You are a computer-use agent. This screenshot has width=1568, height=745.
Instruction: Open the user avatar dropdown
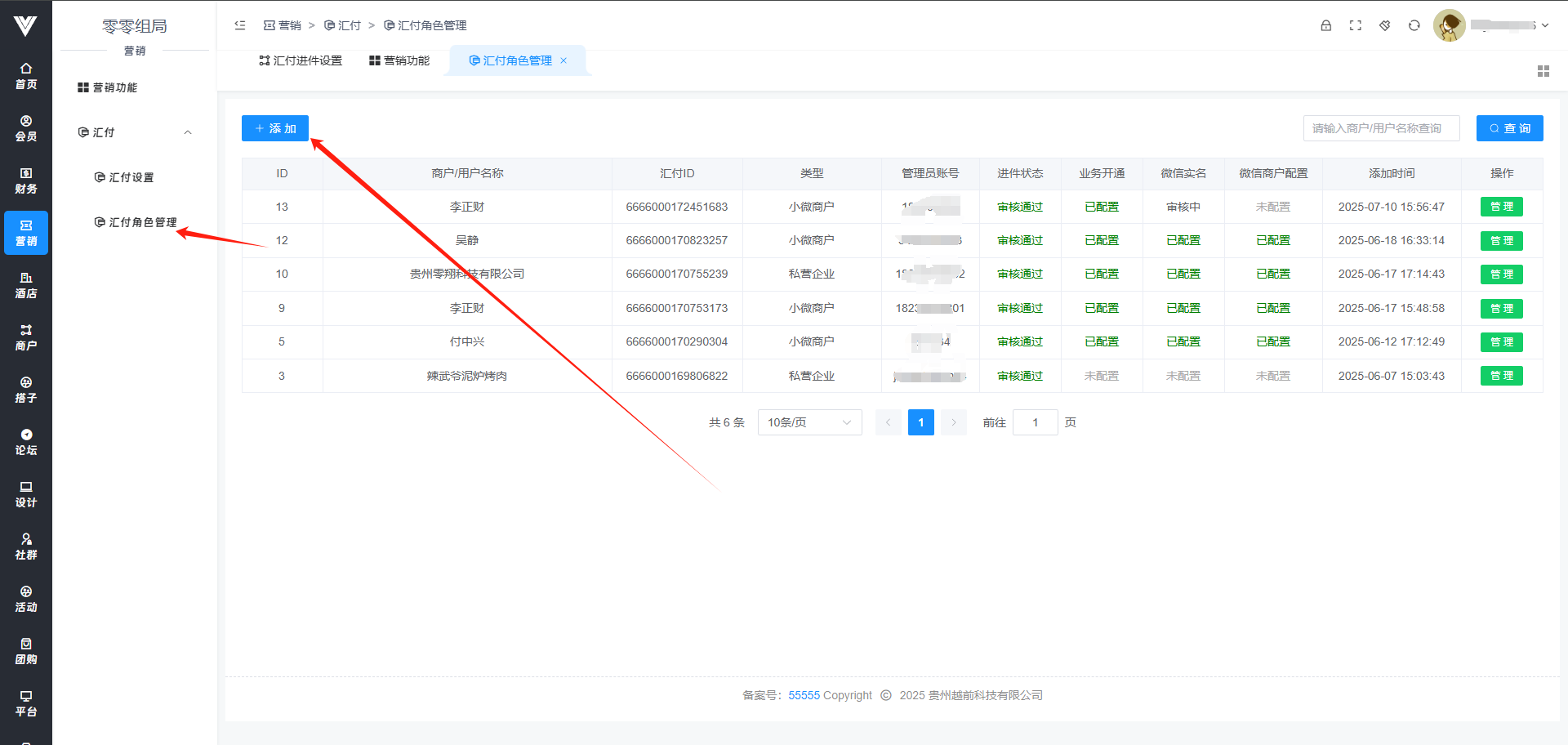click(1450, 25)
